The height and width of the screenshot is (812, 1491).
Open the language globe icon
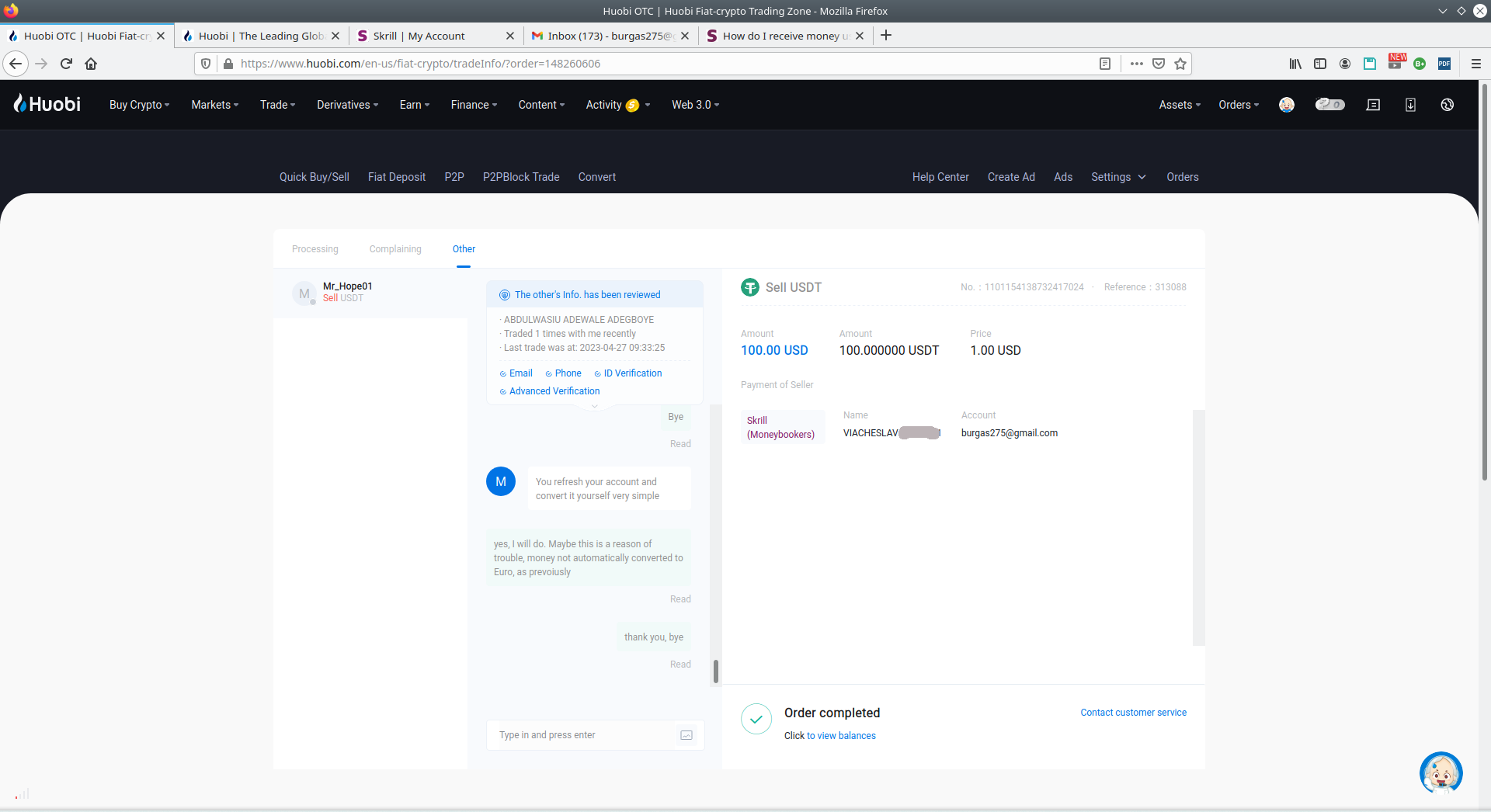pyautogui.click(x=1448, y=105)
